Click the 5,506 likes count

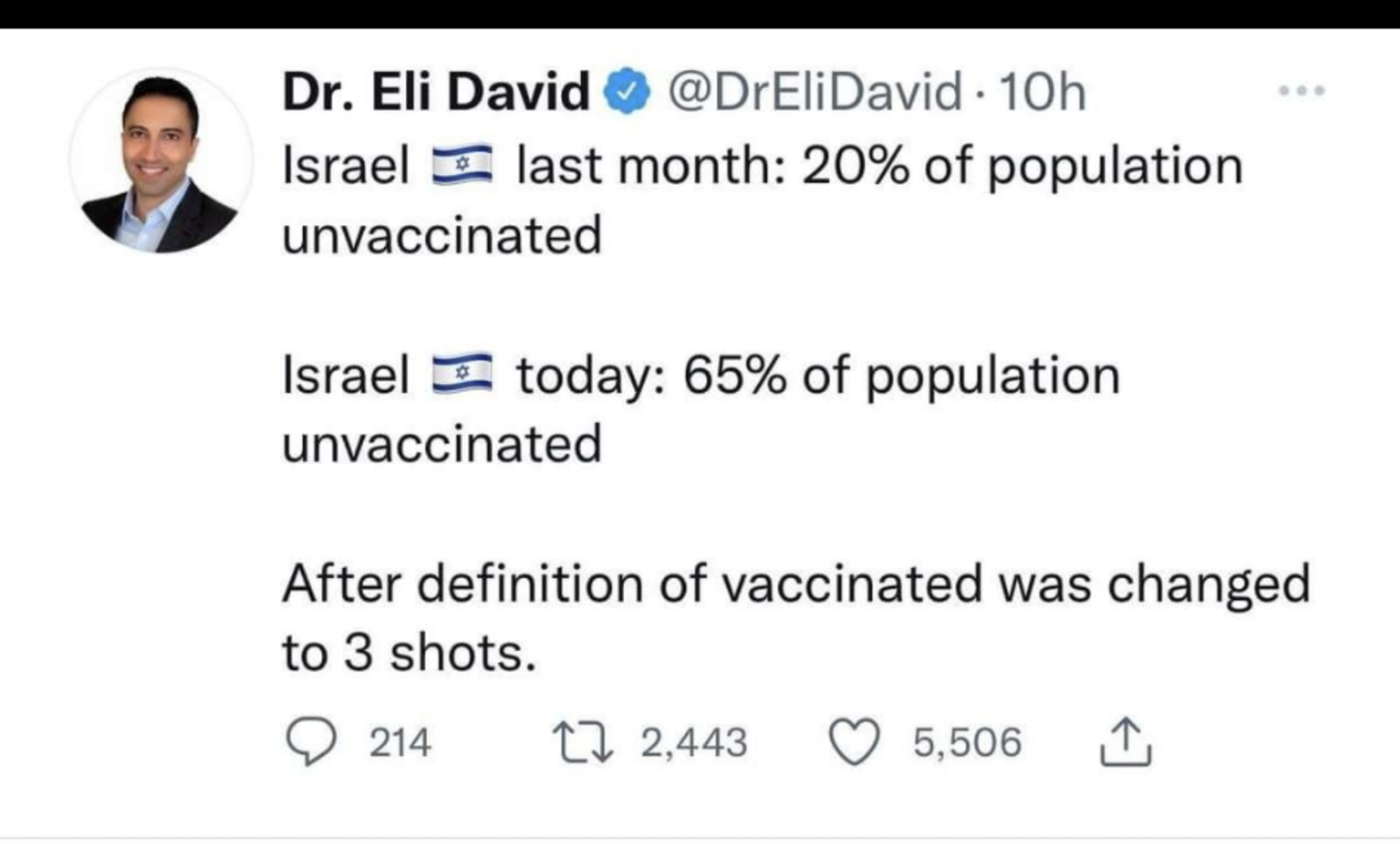click(x=967, y=743)
